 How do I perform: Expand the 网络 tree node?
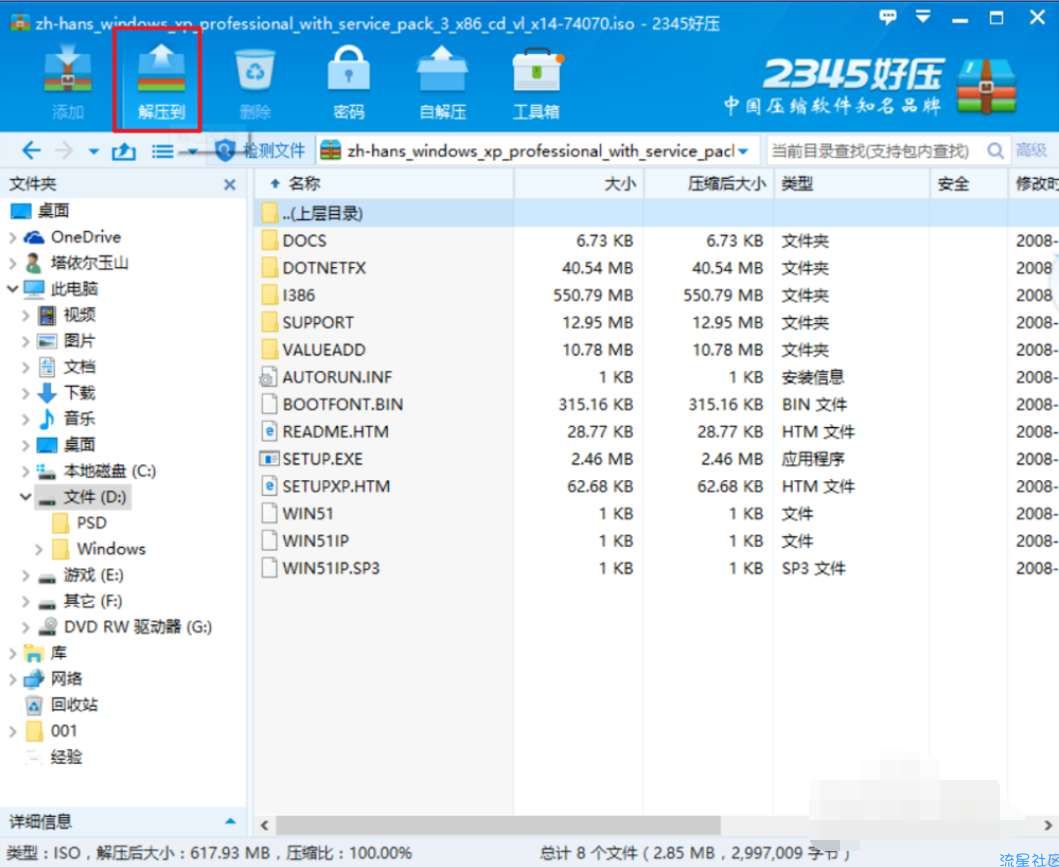click(12, 679)
